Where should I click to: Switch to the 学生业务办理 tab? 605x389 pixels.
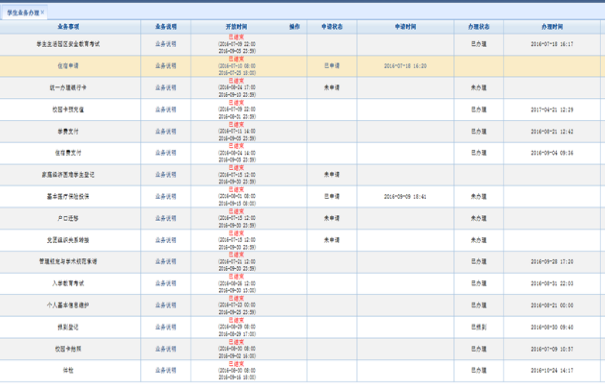23,13
